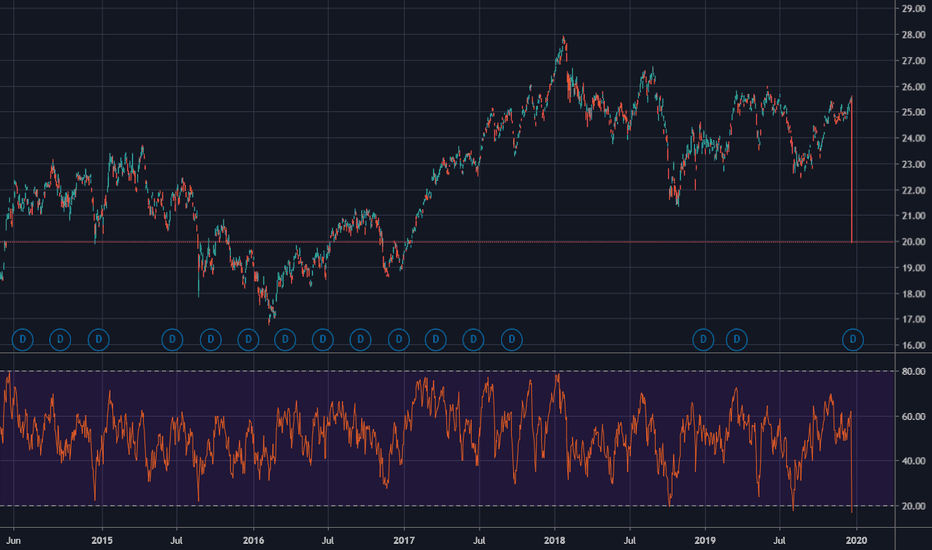Screen dimensions: 932x550
Task: Click the 20.00 label on price axis
Action: tap(914, 242)
